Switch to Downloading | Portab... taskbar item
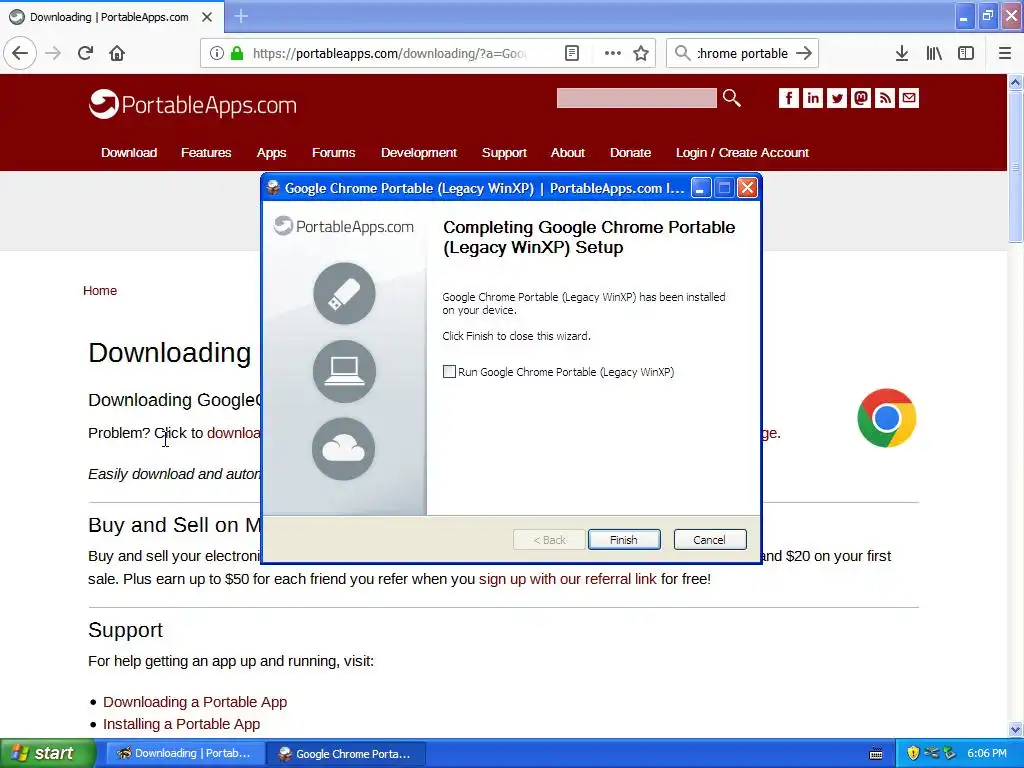 [x=185, y=753]
